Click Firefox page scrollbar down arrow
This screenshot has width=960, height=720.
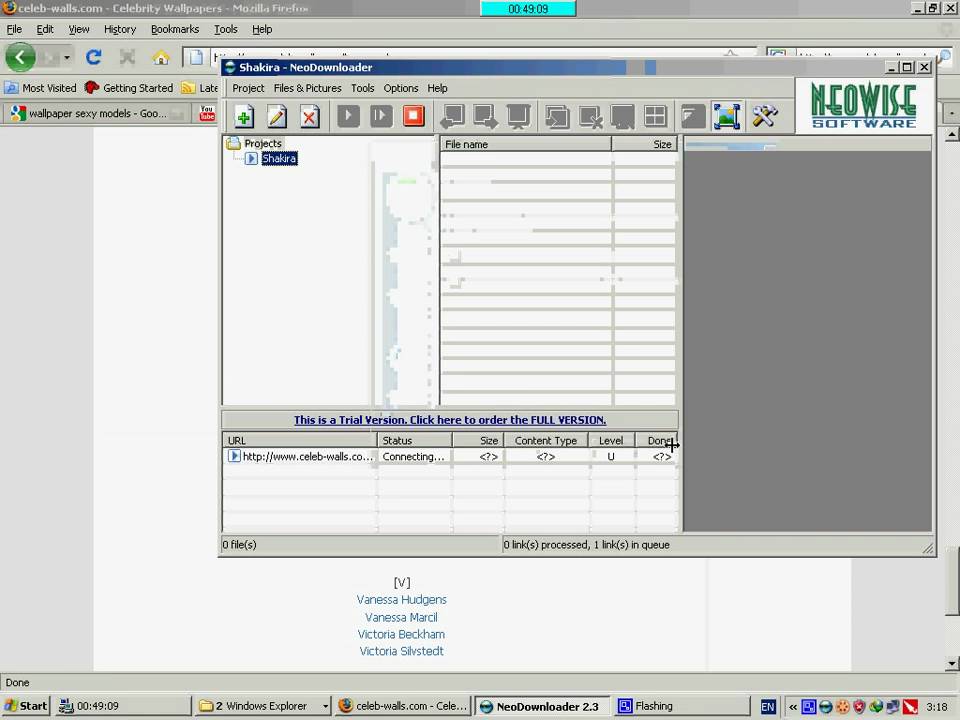(x=951, y=663)
